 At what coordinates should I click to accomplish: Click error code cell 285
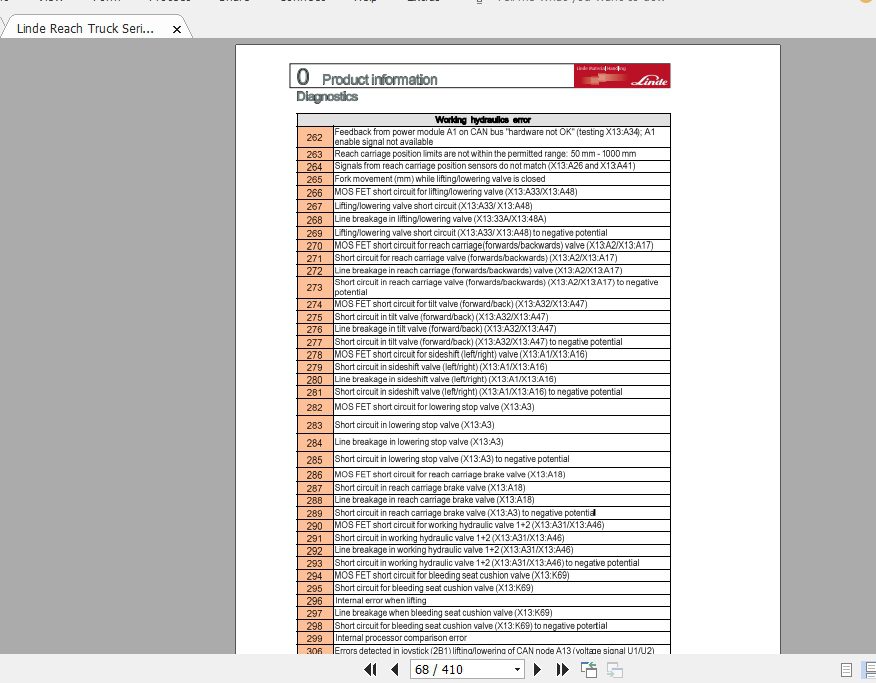[x=315, y=460]
